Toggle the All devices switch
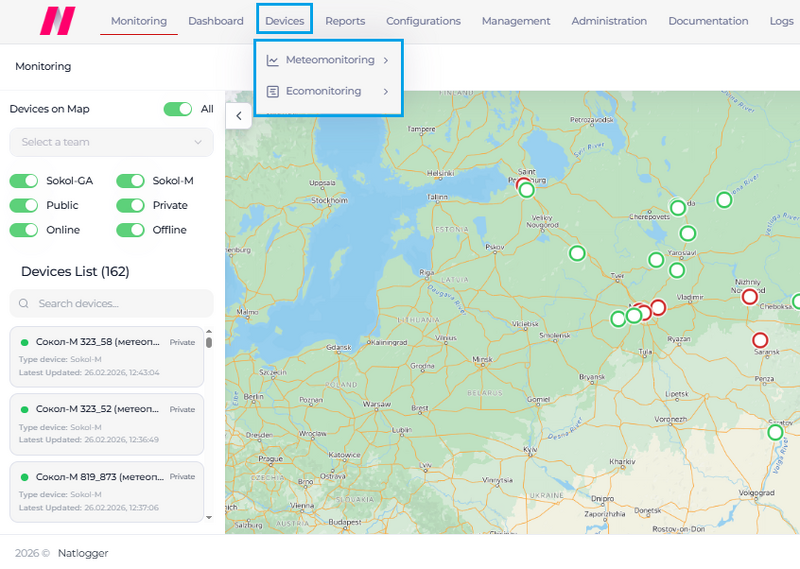This screenshot has height=569, width=800. (x=178, y=109)
